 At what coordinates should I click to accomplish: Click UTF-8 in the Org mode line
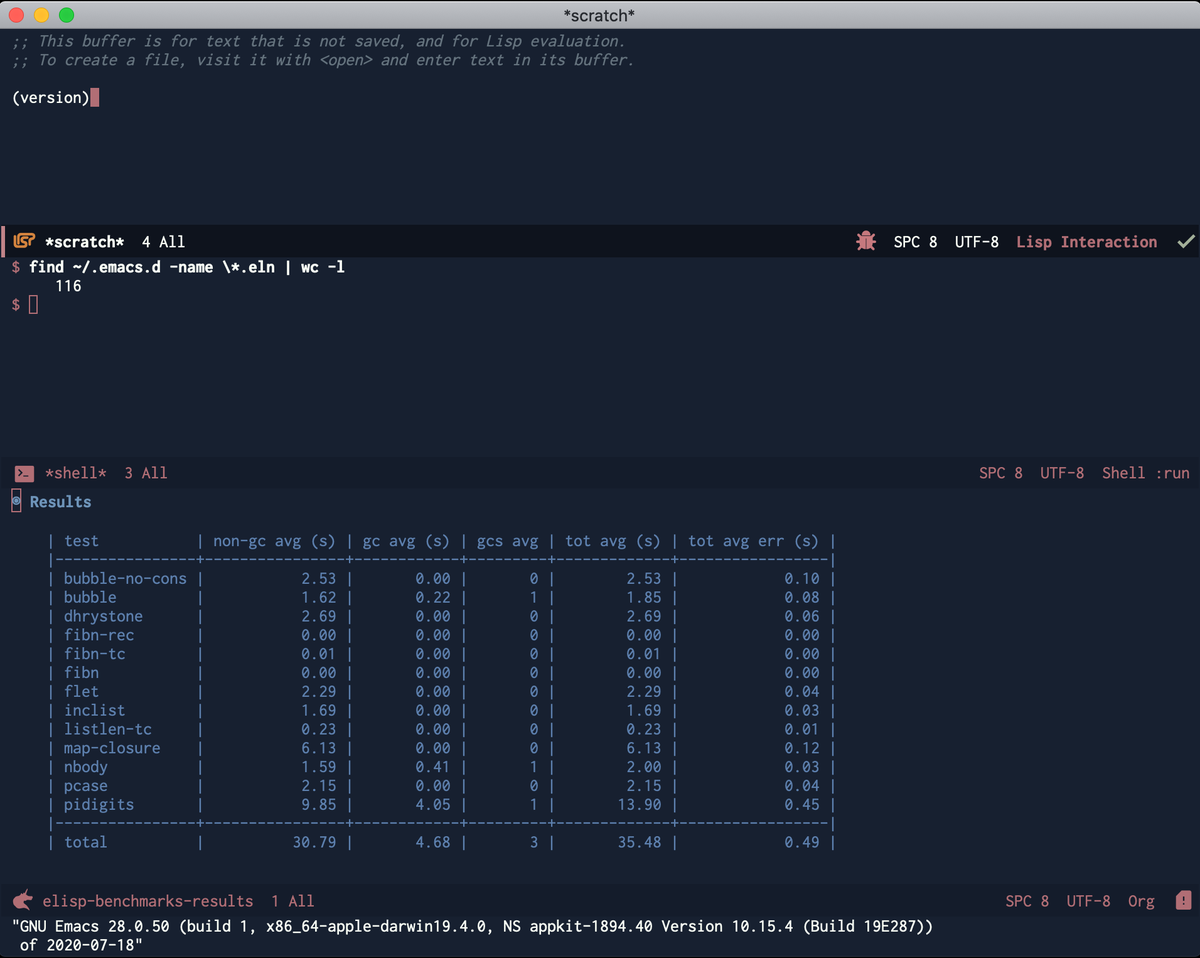1089,901
